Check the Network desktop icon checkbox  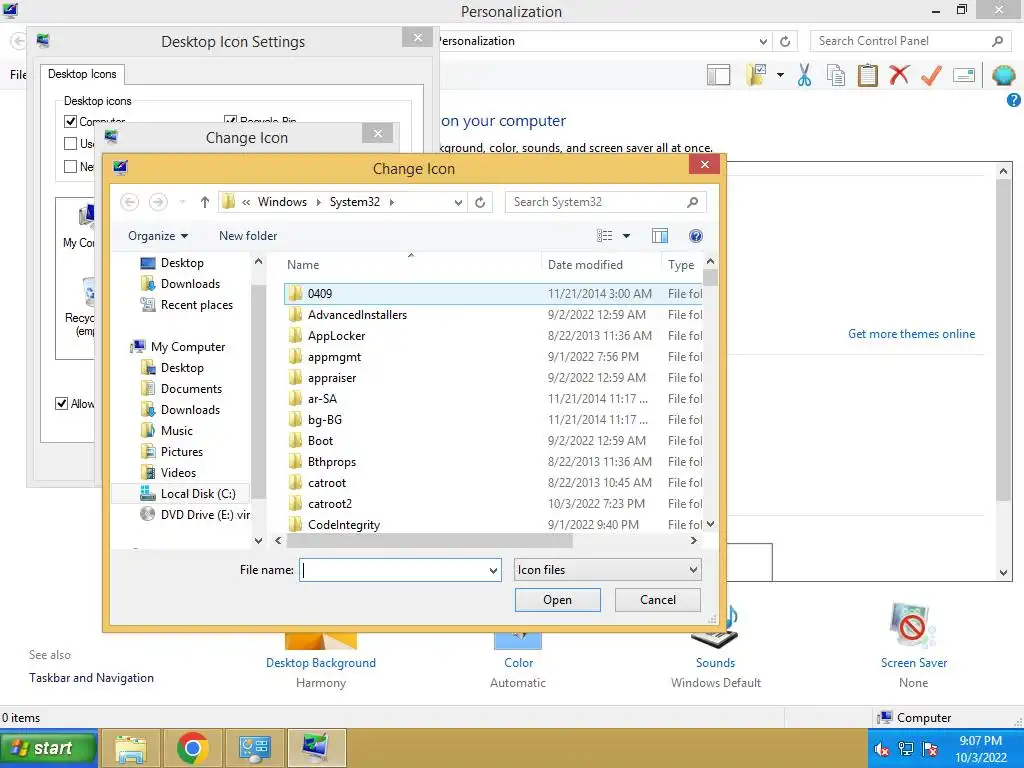click(x=71, y=167)
